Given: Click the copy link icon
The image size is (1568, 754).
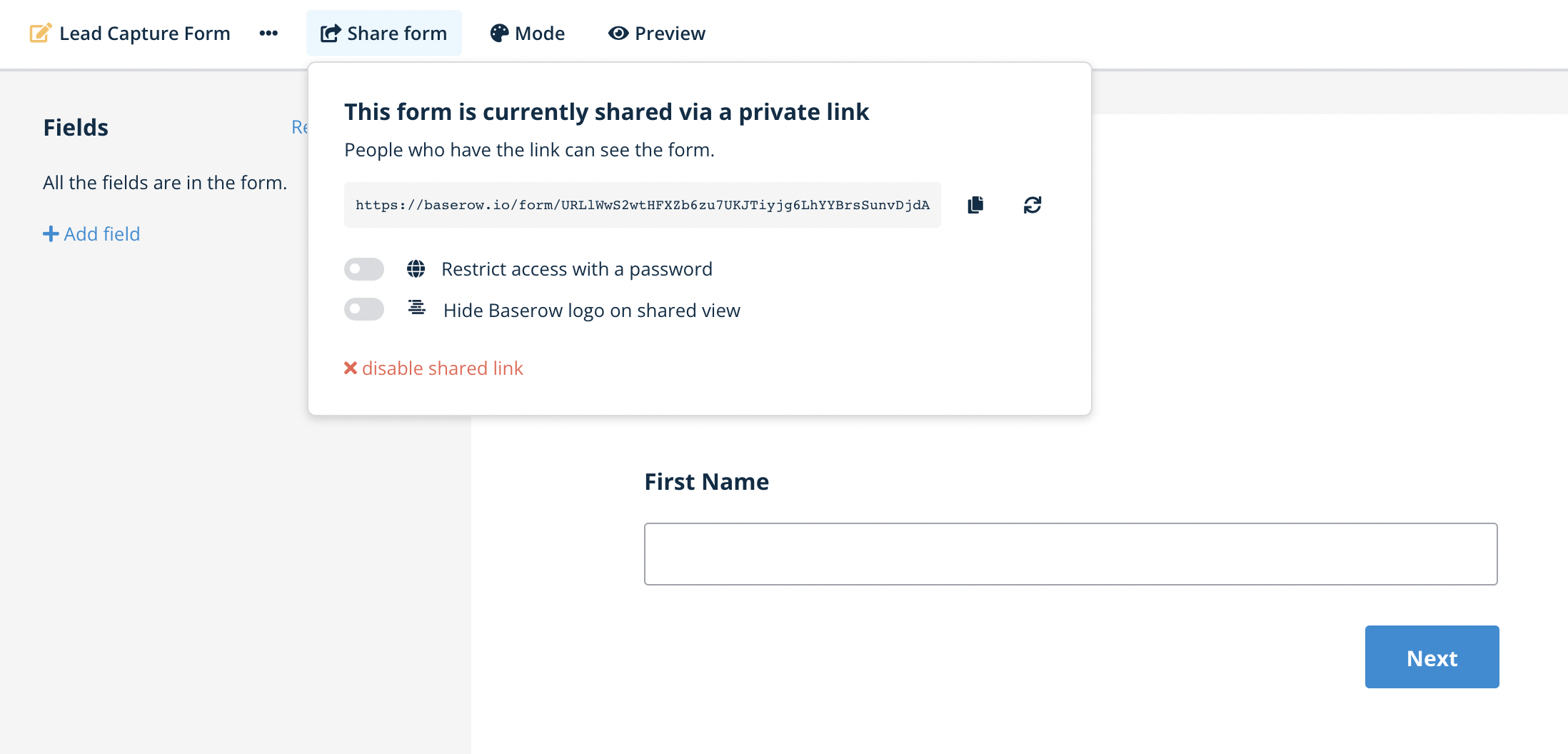Looking at the screenshot, I should click(975, 205).
